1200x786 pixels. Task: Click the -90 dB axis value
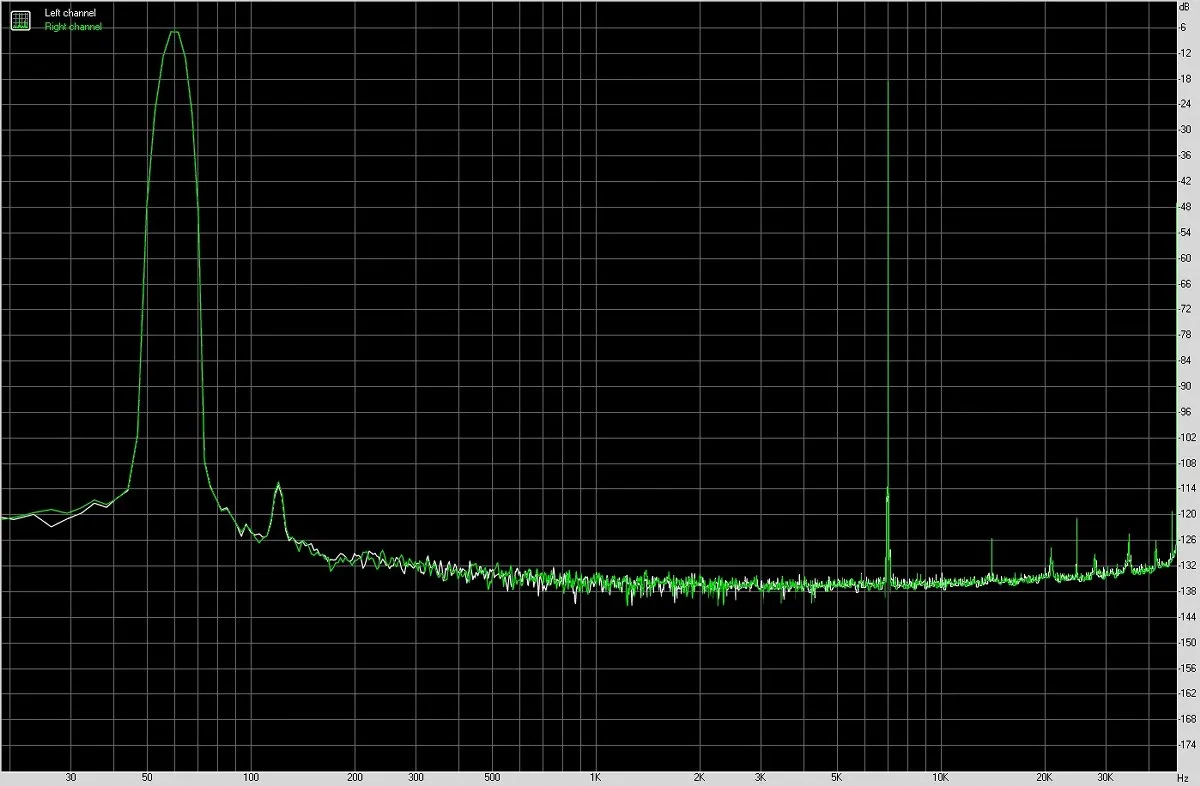(1186, 386)
